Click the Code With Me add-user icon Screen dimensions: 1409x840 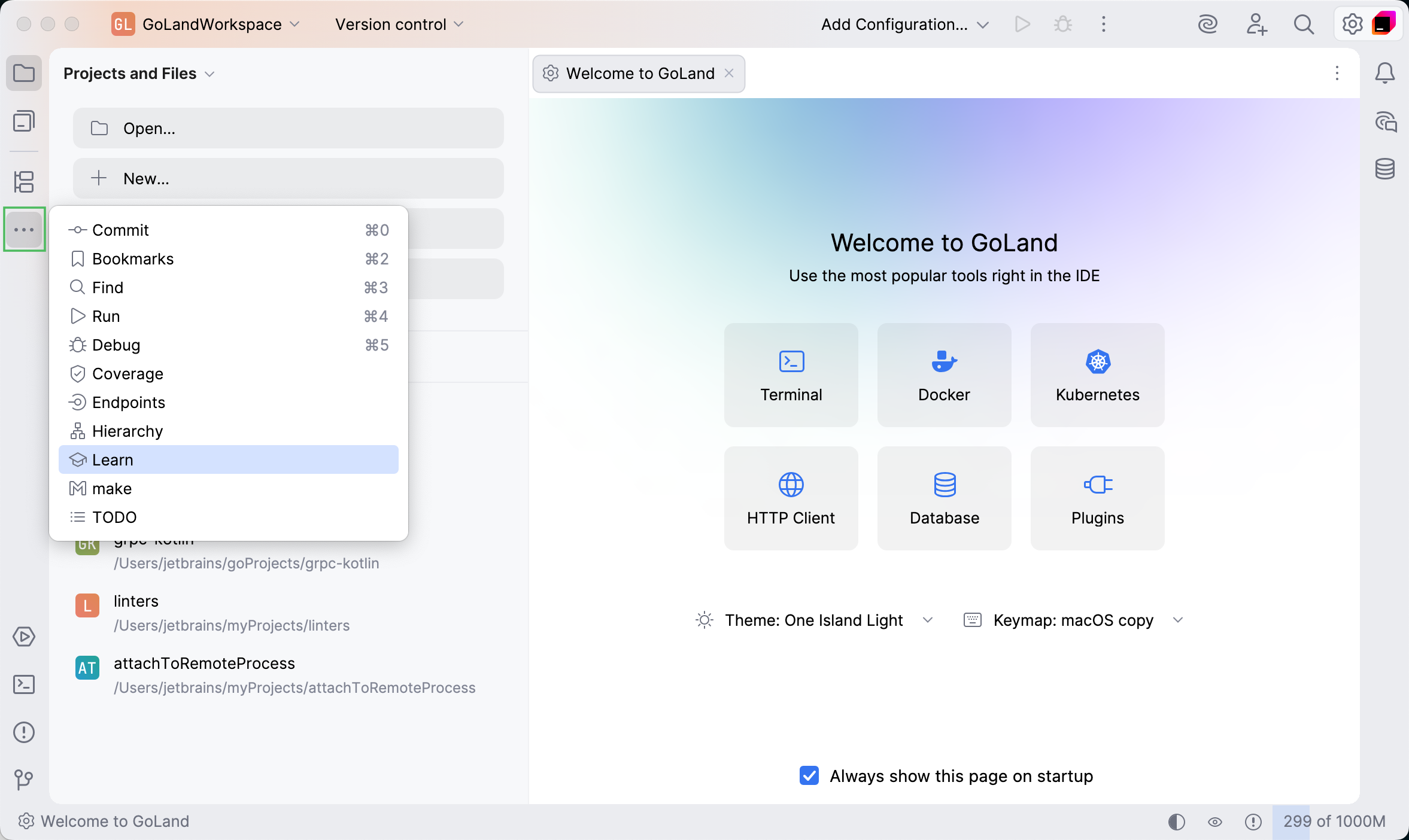pyautogui.click(x=1256, y=25)
